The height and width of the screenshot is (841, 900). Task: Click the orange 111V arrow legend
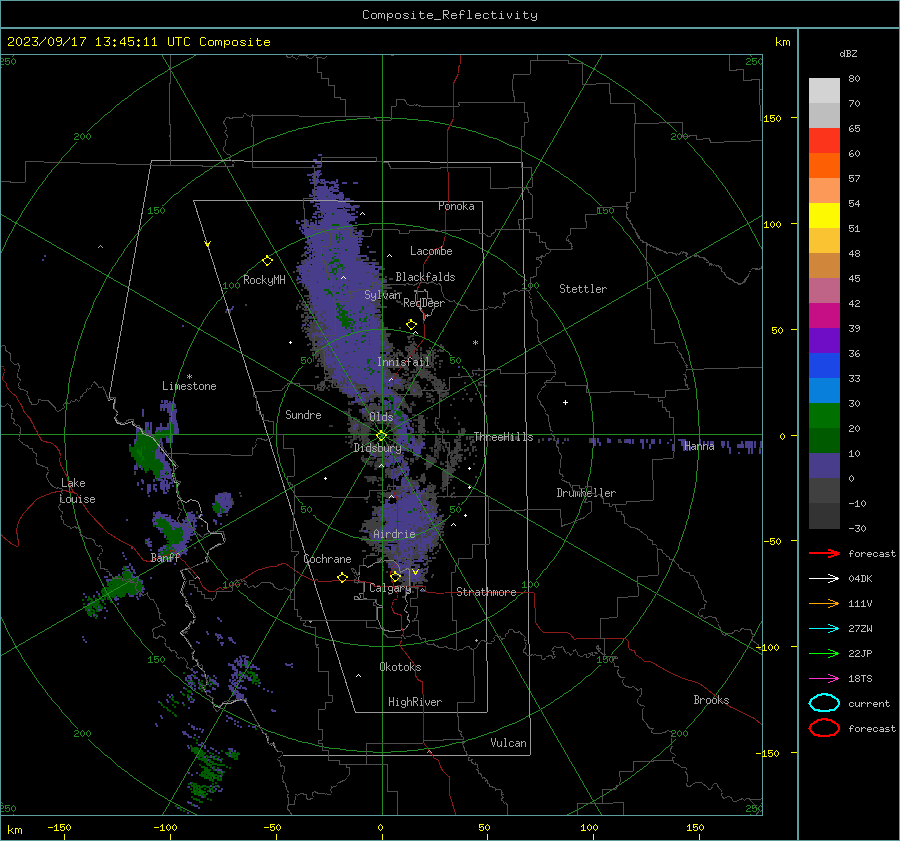click(x=824, y=603)
